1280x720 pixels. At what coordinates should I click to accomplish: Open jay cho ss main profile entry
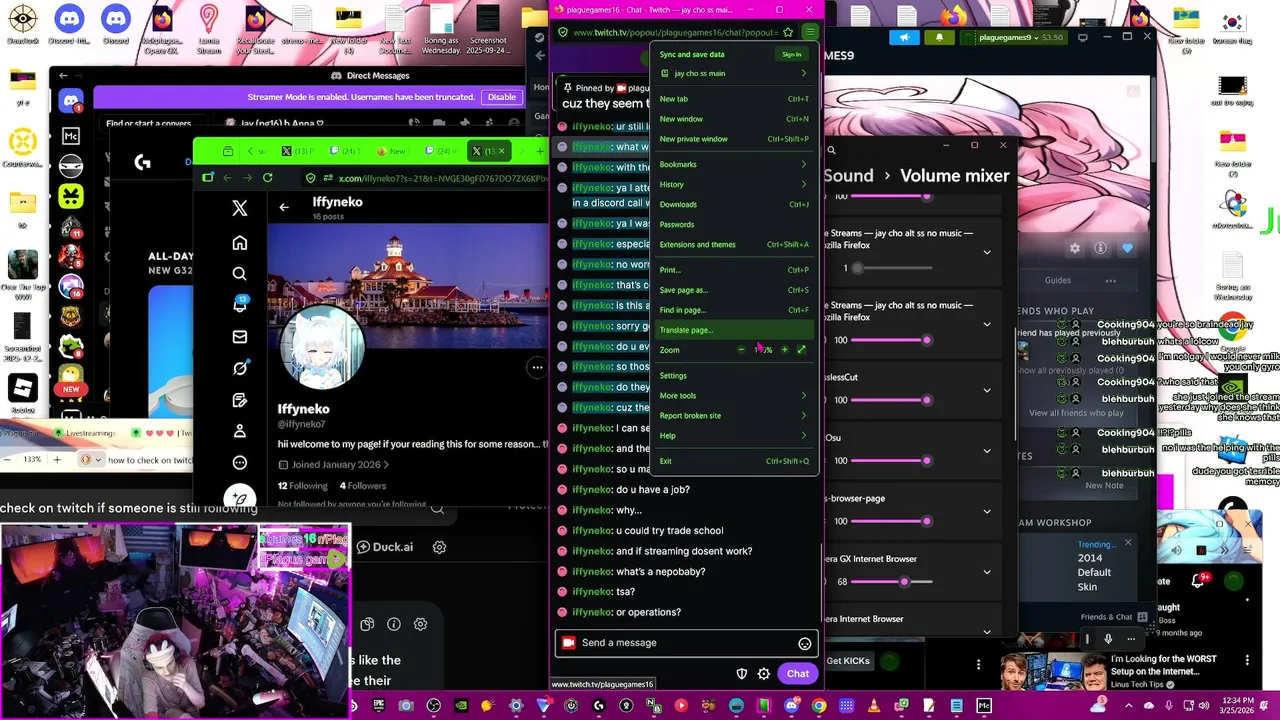pyautogui.click(x=733, y=73)
